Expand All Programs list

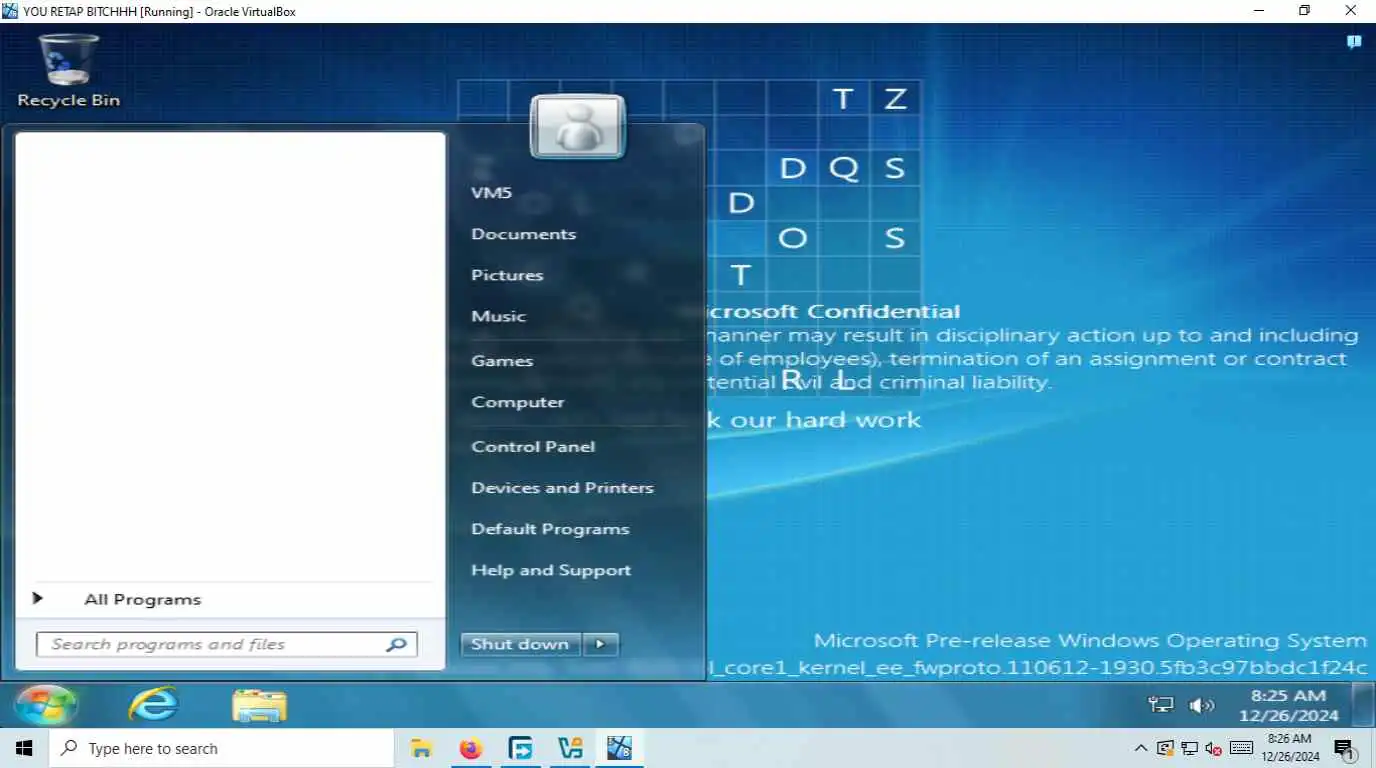click(x=142, y=600)
